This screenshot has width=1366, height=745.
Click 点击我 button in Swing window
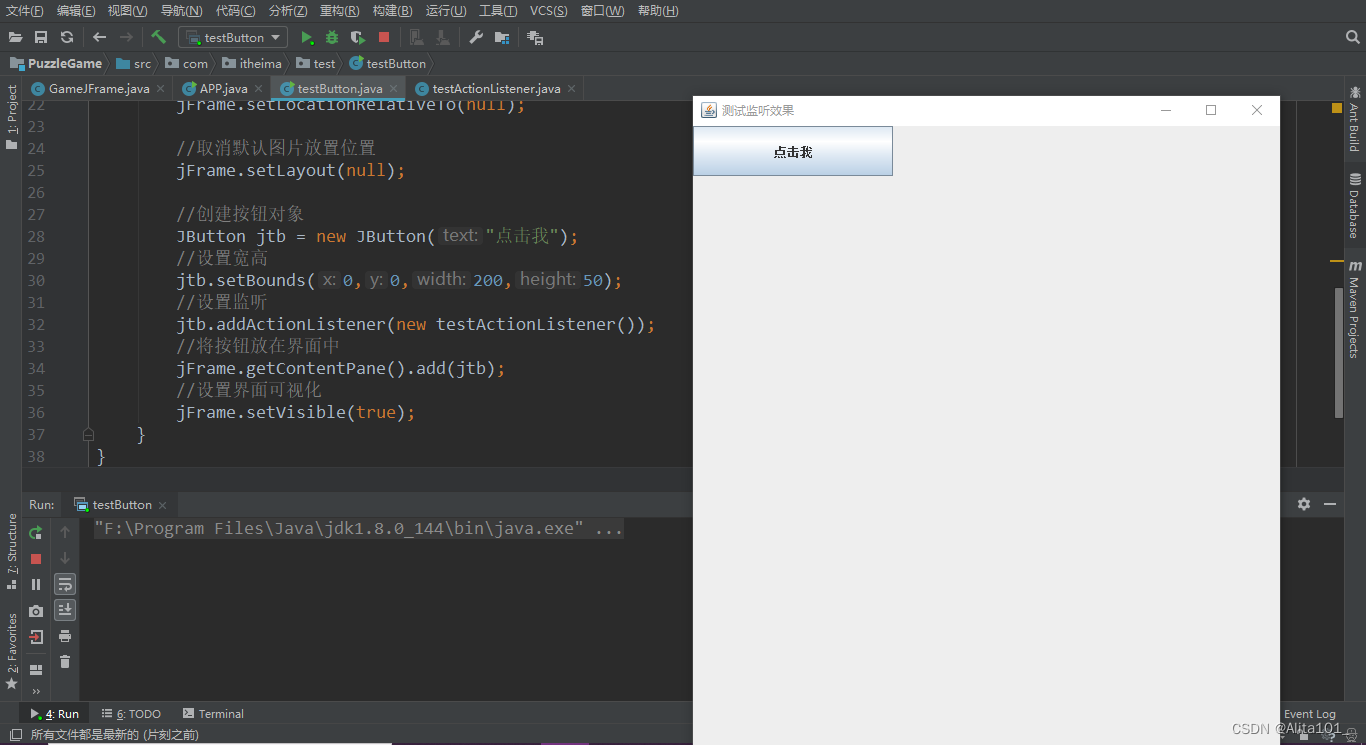pos(793,151)
